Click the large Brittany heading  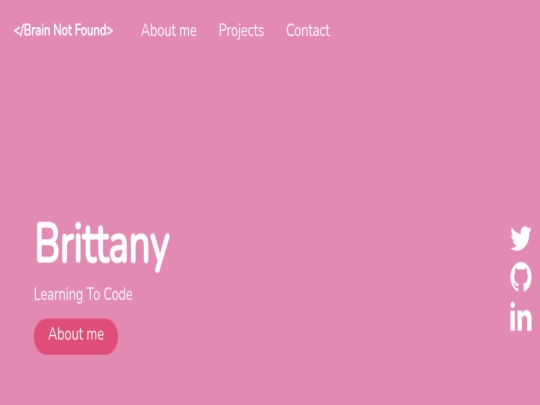103,247
